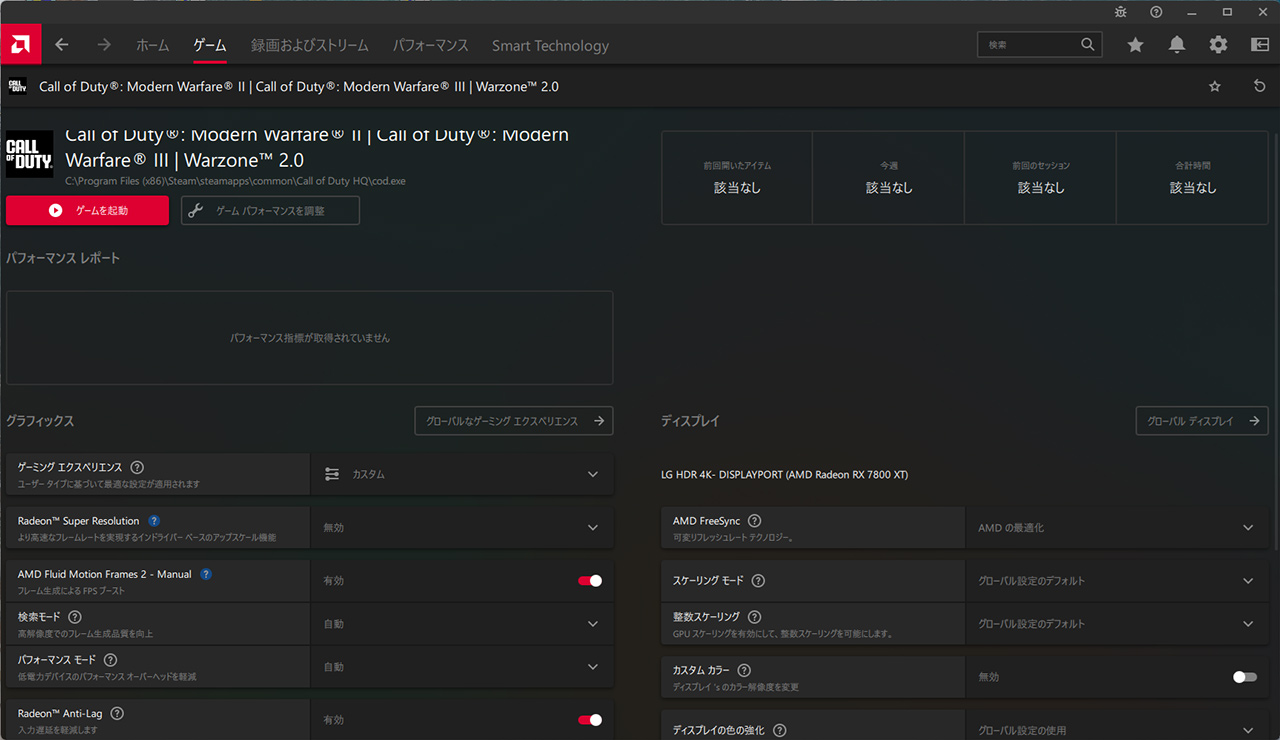Click the search magnifier icon

tap(1088, 45)
